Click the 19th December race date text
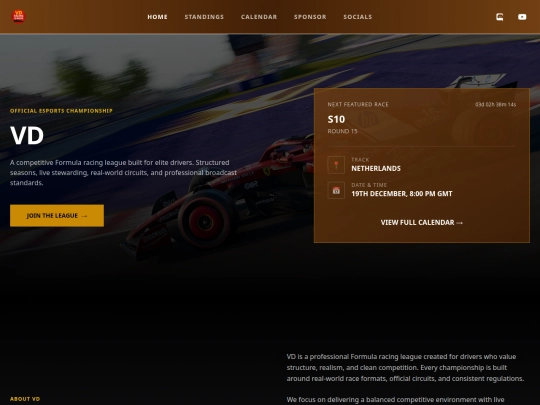This screenshot has width=540, height=405. click(x=402, y=194)
